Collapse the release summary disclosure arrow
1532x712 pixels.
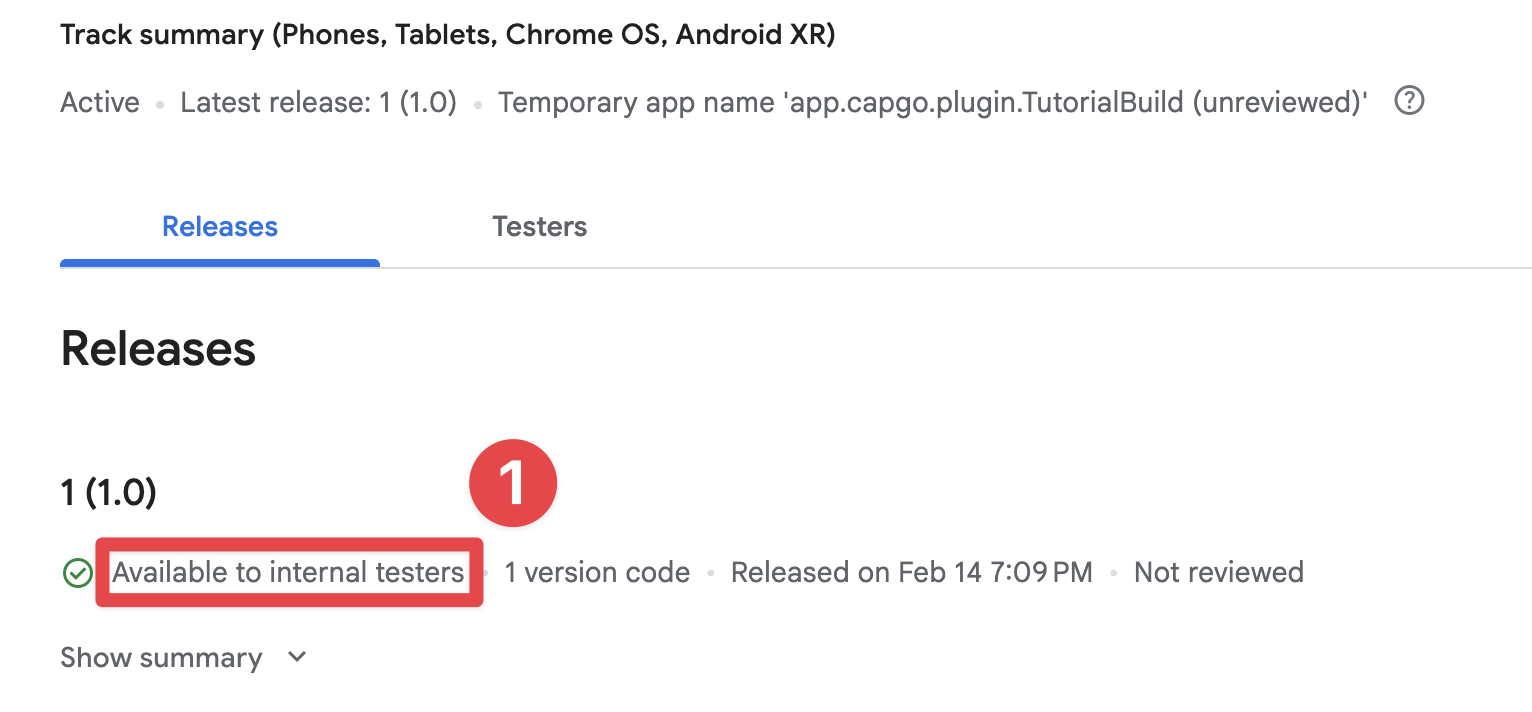295,657
